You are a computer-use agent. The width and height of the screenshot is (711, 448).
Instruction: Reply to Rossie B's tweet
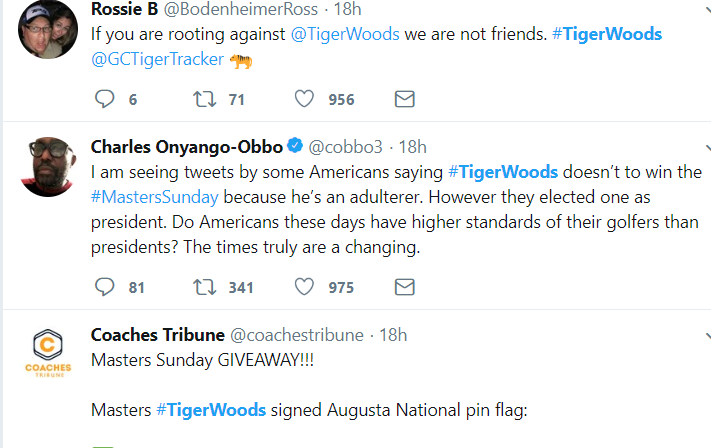point(105,99)
